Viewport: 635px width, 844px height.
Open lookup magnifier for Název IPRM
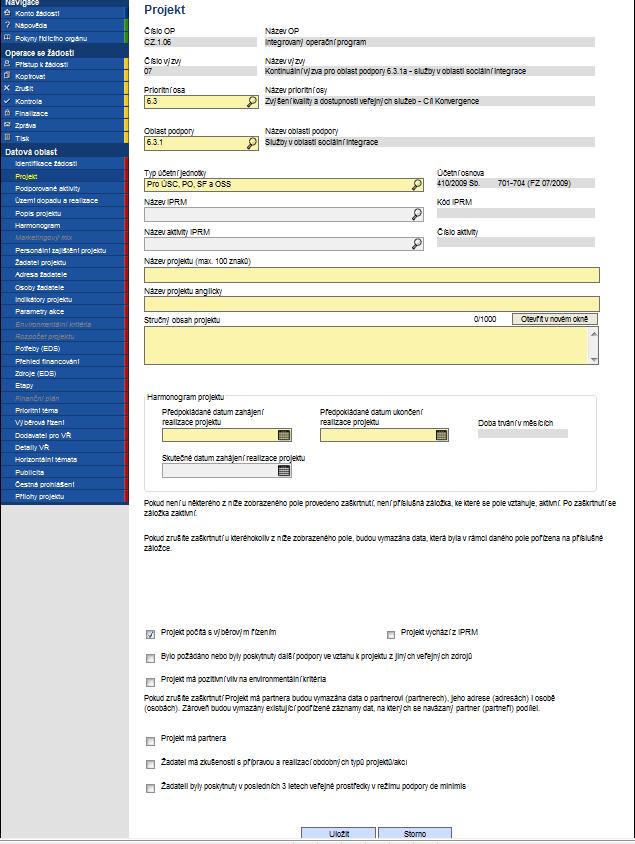click(x=417, y=214)
